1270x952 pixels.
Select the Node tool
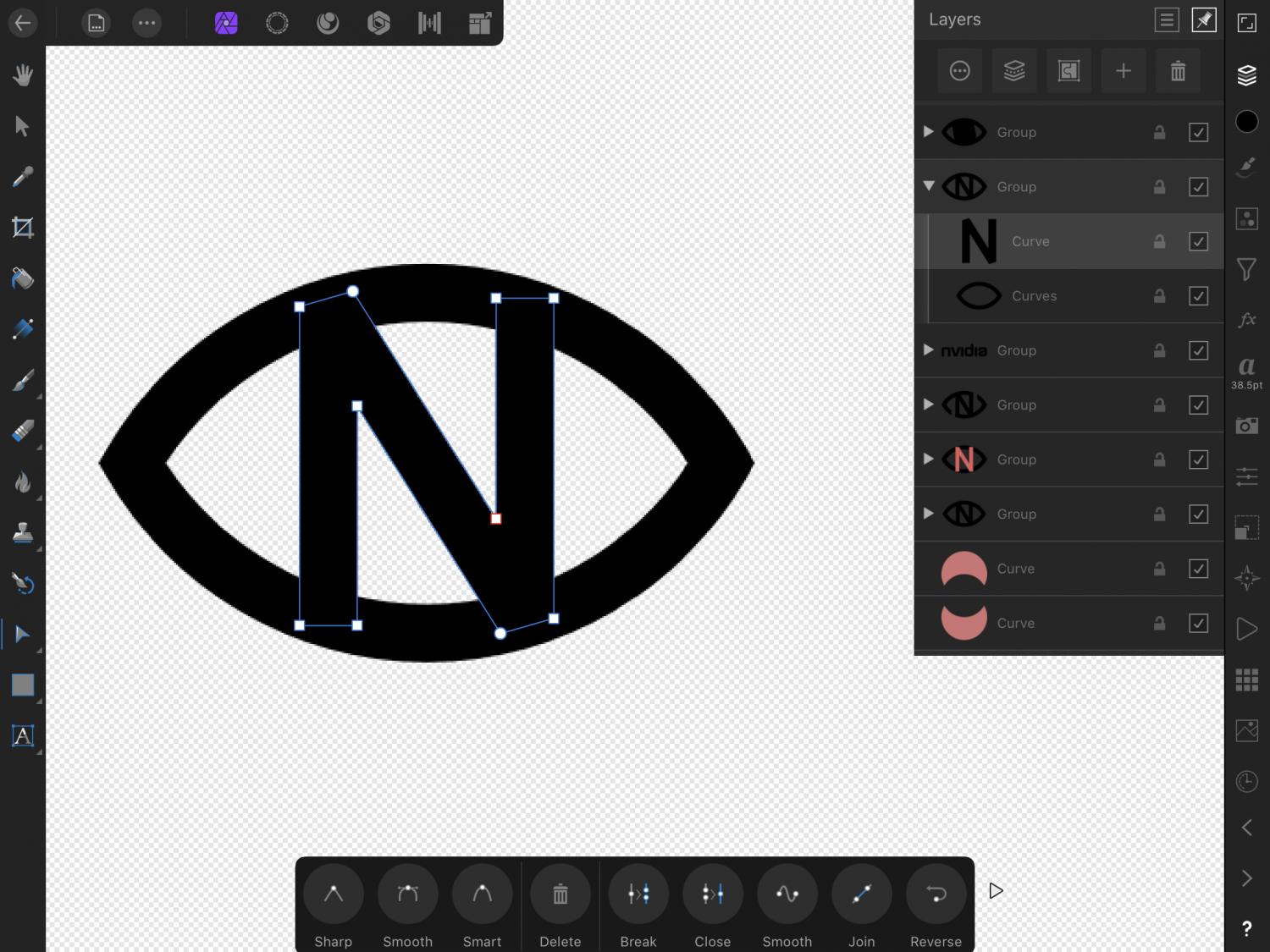23,634
